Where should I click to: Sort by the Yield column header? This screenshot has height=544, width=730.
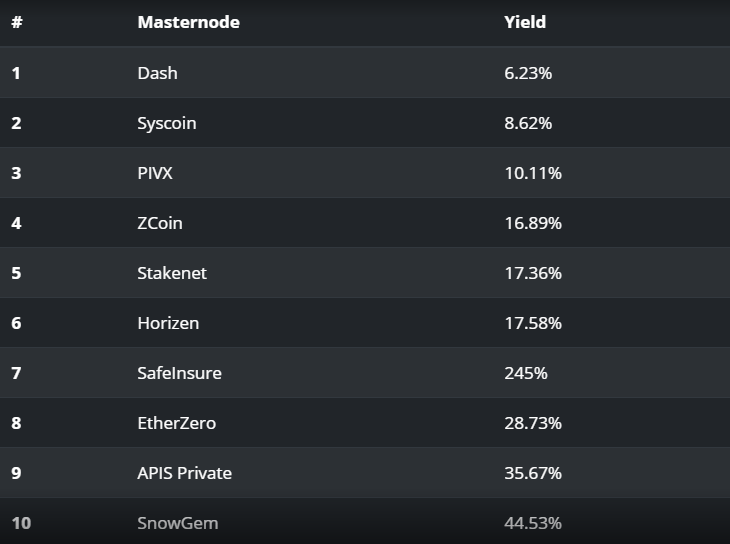point(525,22)
